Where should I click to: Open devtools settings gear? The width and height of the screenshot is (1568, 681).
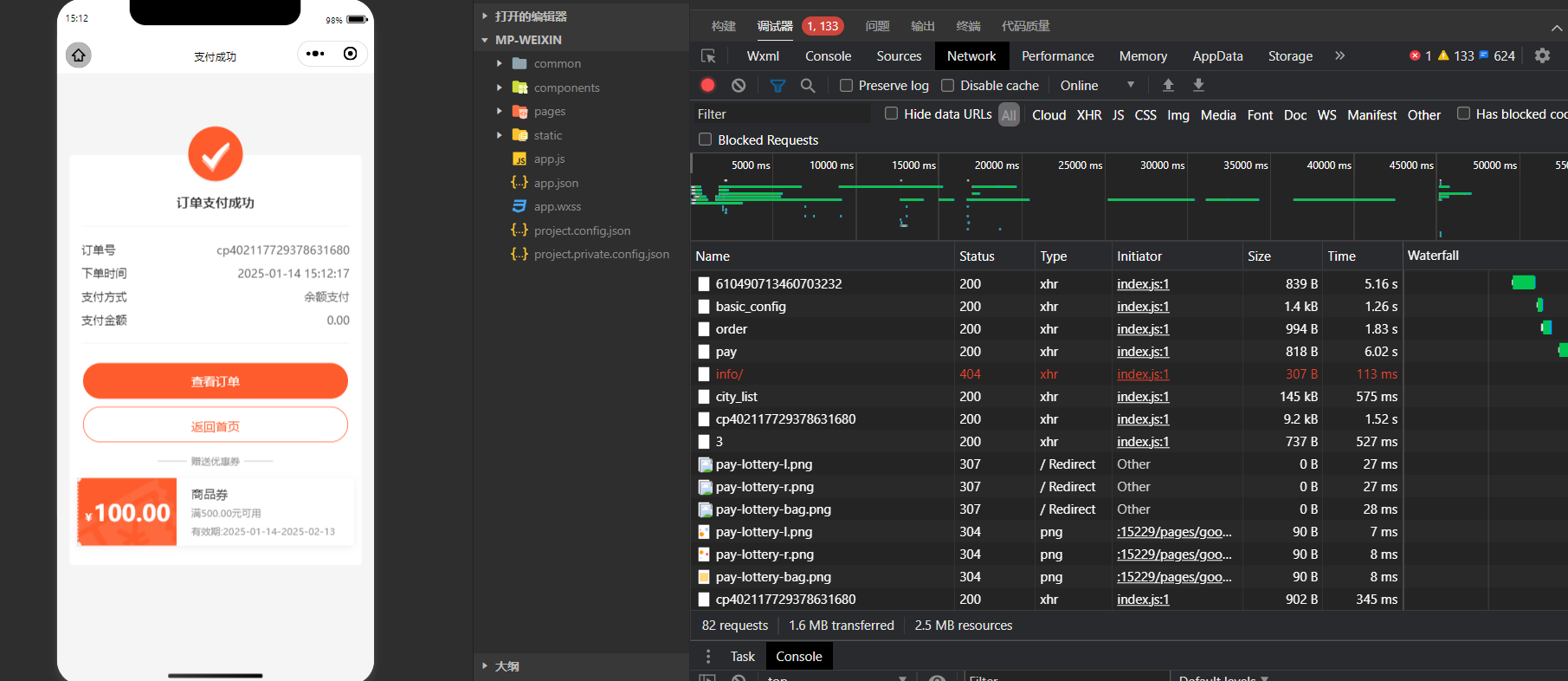tap(1542, 55)
